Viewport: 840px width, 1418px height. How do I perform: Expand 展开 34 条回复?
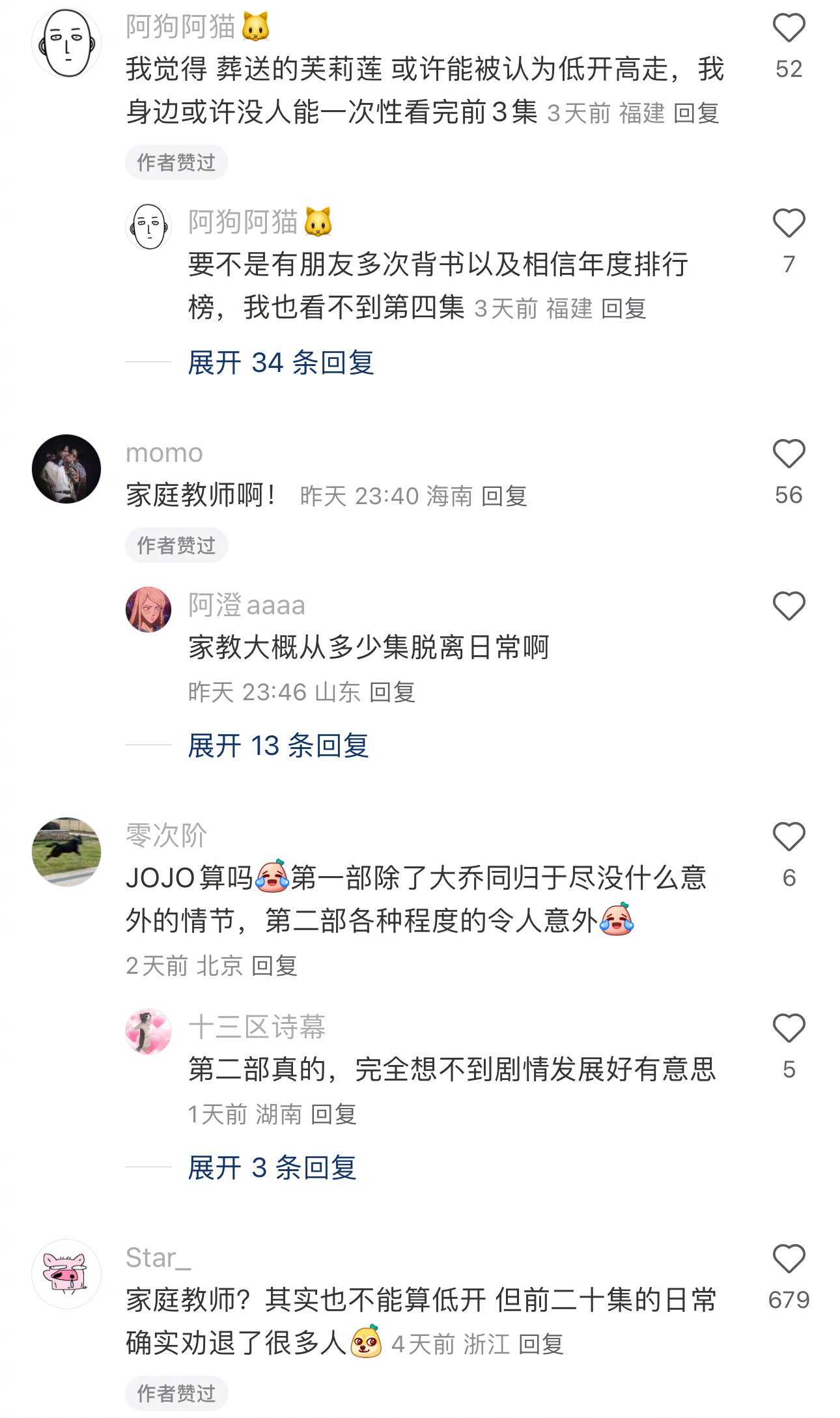[281, 362]
